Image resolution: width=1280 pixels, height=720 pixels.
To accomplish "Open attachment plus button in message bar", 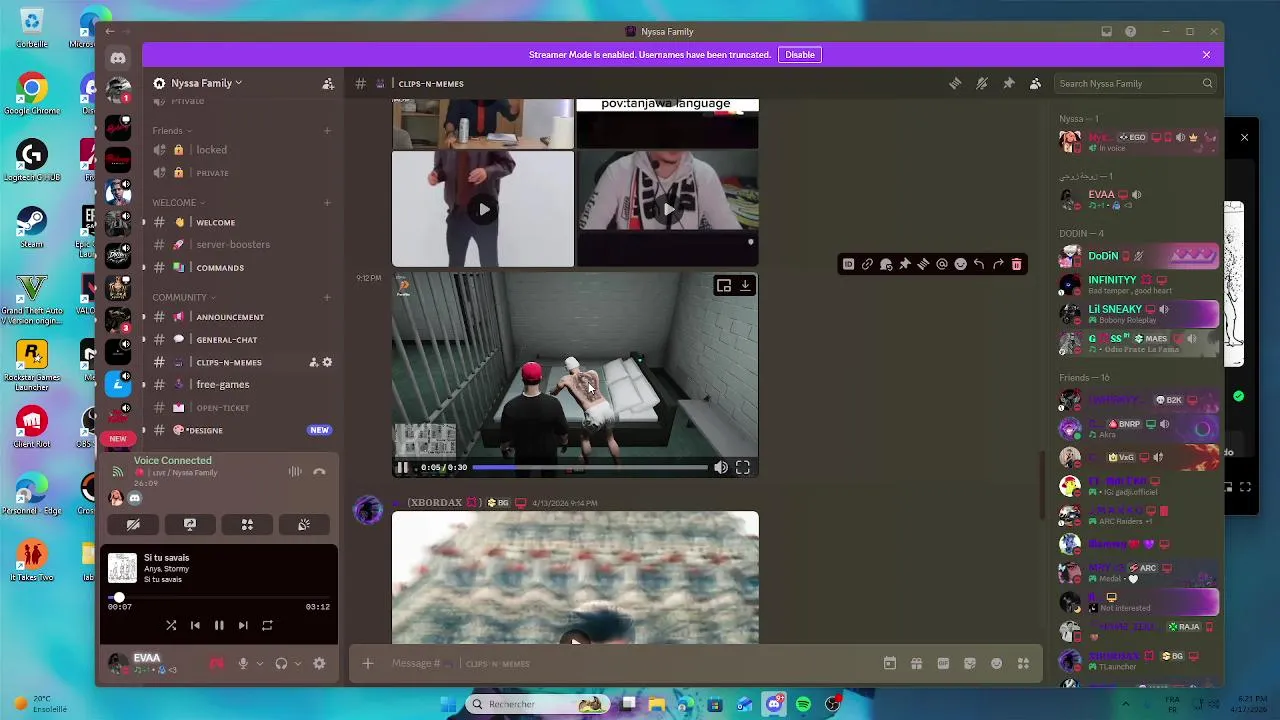I will (367, 663).
